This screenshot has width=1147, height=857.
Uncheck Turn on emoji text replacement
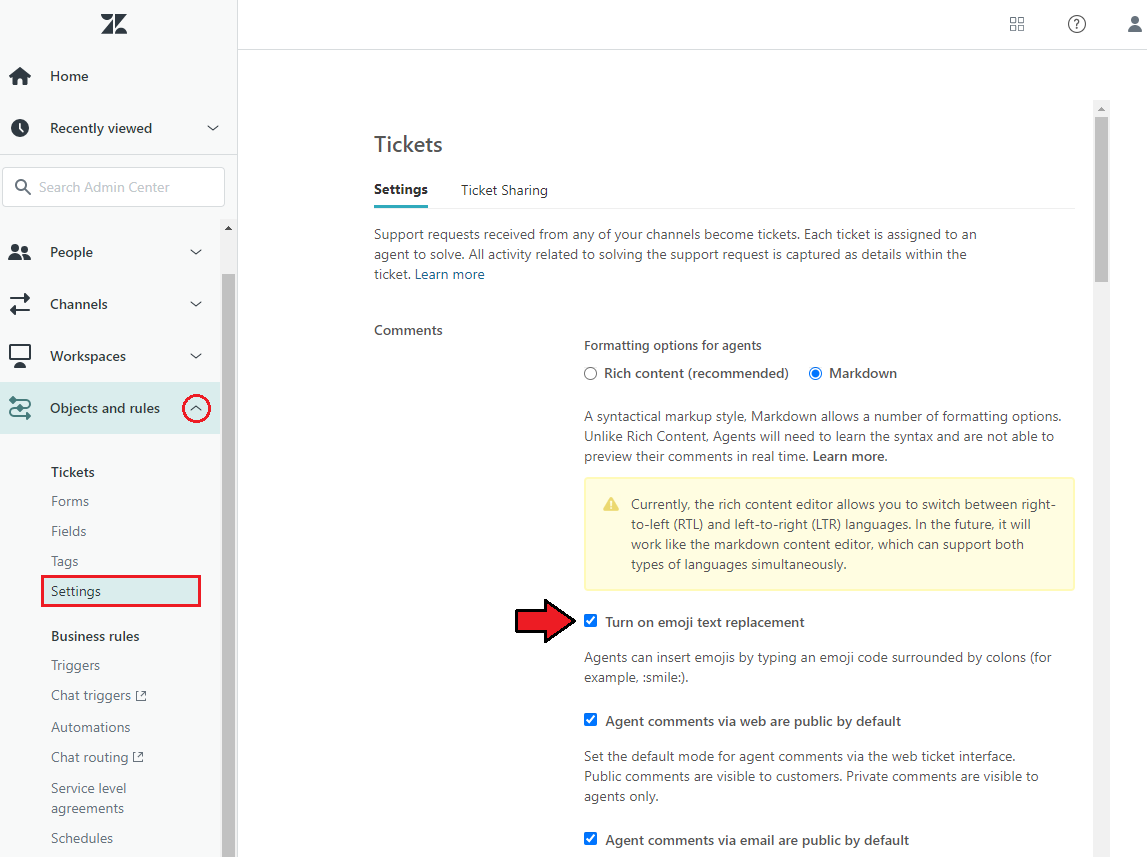[590, 622]
